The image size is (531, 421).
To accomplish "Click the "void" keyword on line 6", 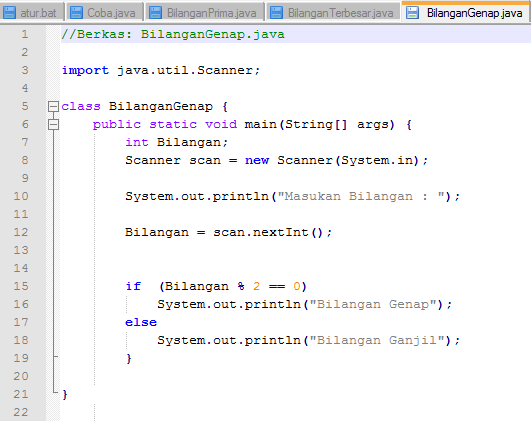I will (x=221, y=124).
